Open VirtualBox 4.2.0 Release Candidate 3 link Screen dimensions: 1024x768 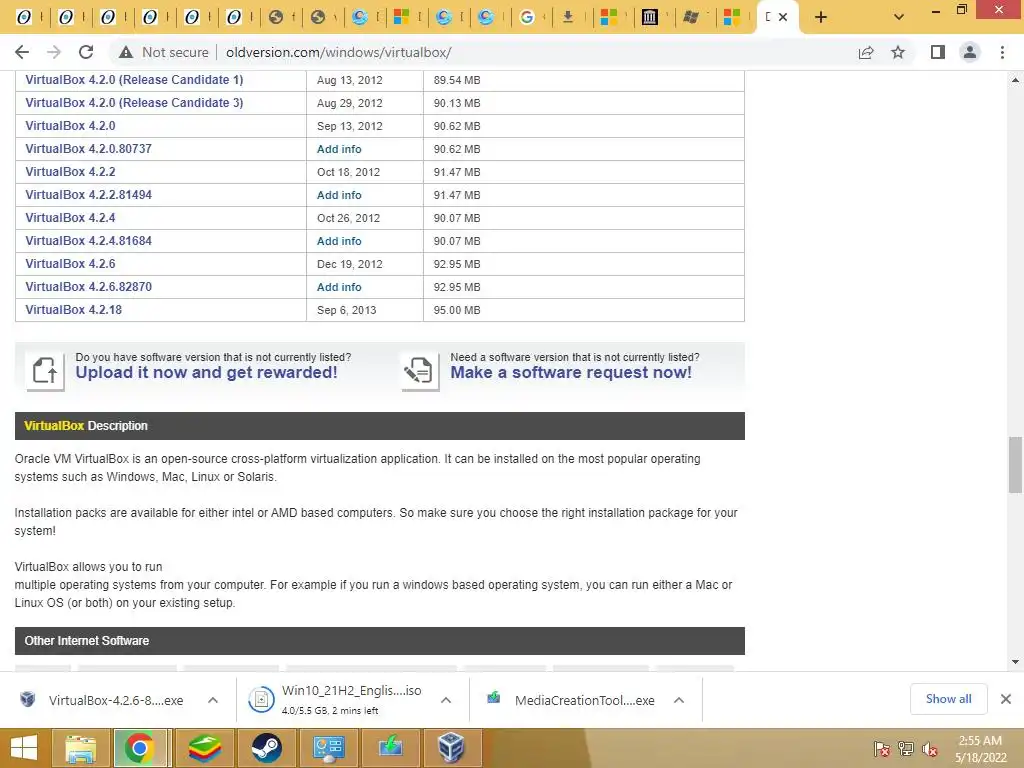(134, 103)
